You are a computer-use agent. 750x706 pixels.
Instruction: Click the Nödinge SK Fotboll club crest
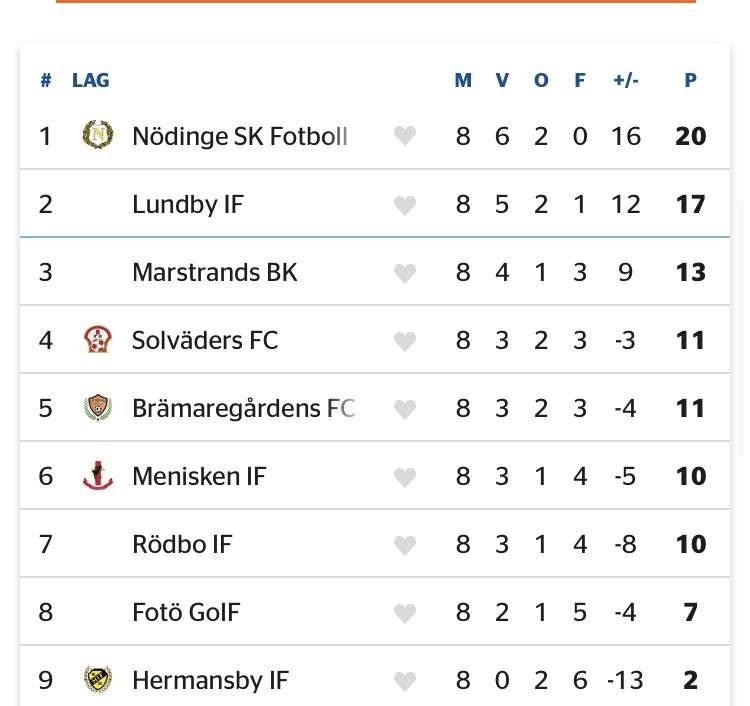(97, 135)
